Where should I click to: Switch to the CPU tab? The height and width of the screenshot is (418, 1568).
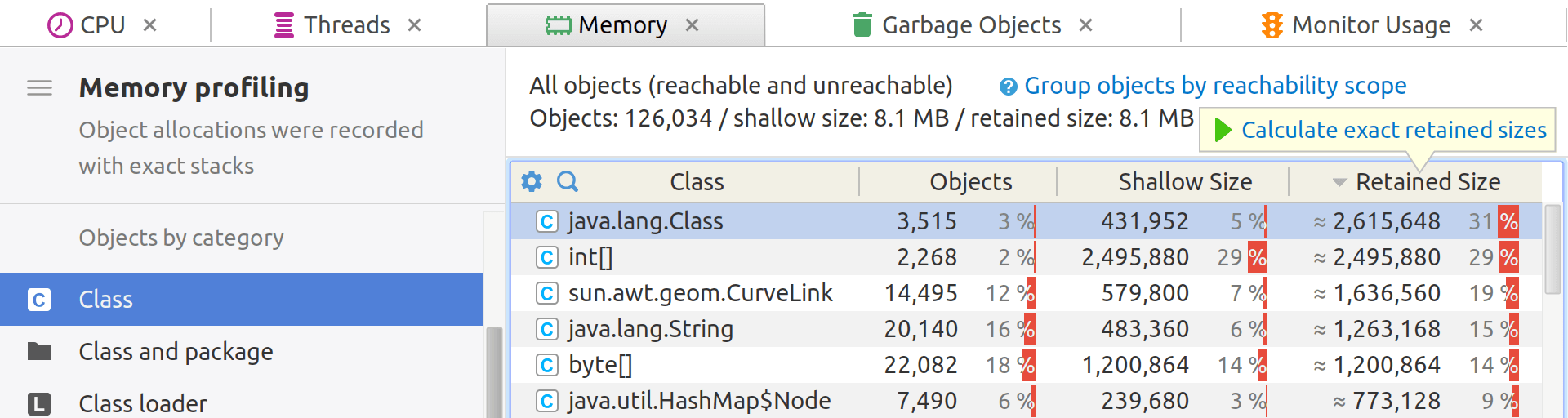pos(87,25)
